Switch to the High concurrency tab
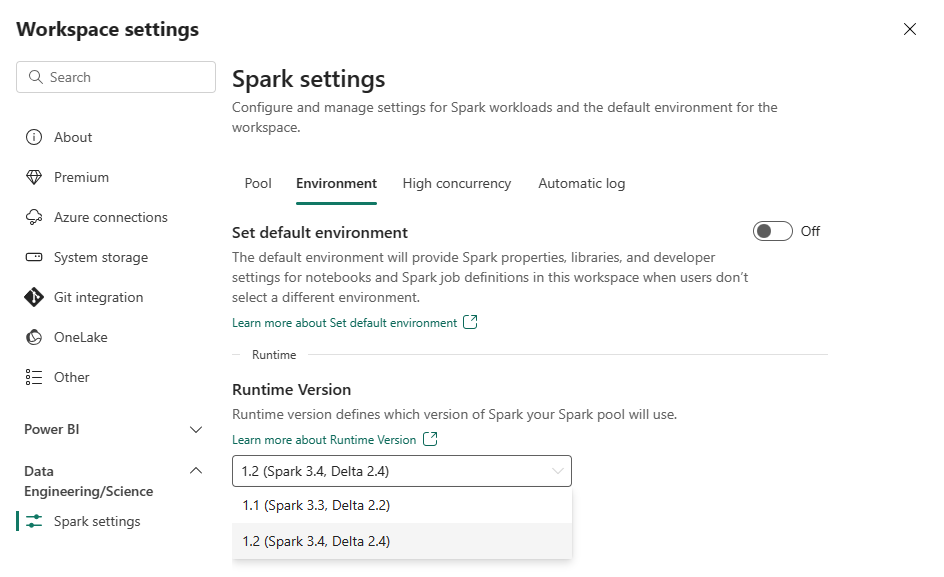The image size is (944, 577). [457, 183]
